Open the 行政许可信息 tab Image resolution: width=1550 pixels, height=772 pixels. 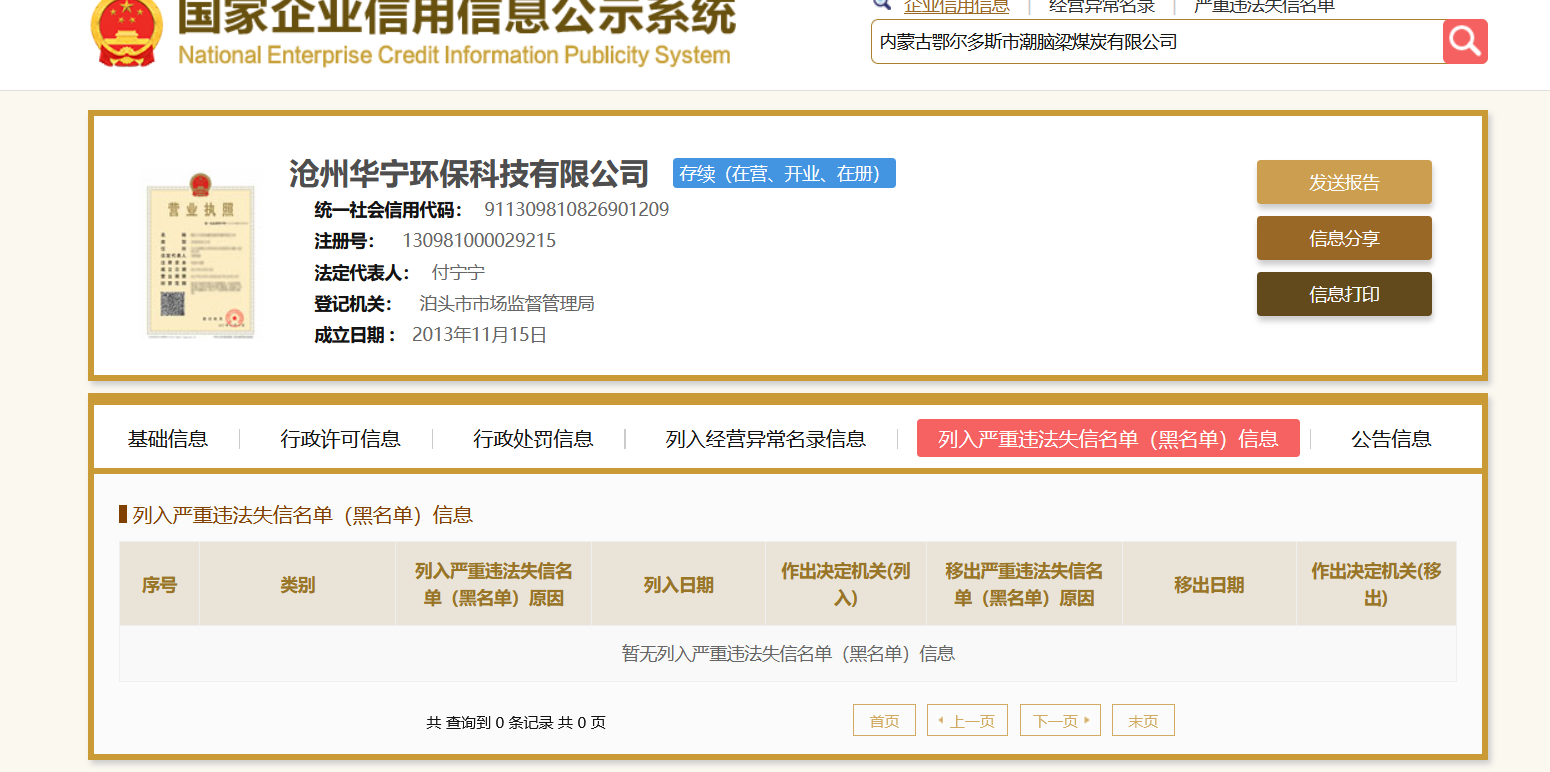340,438
